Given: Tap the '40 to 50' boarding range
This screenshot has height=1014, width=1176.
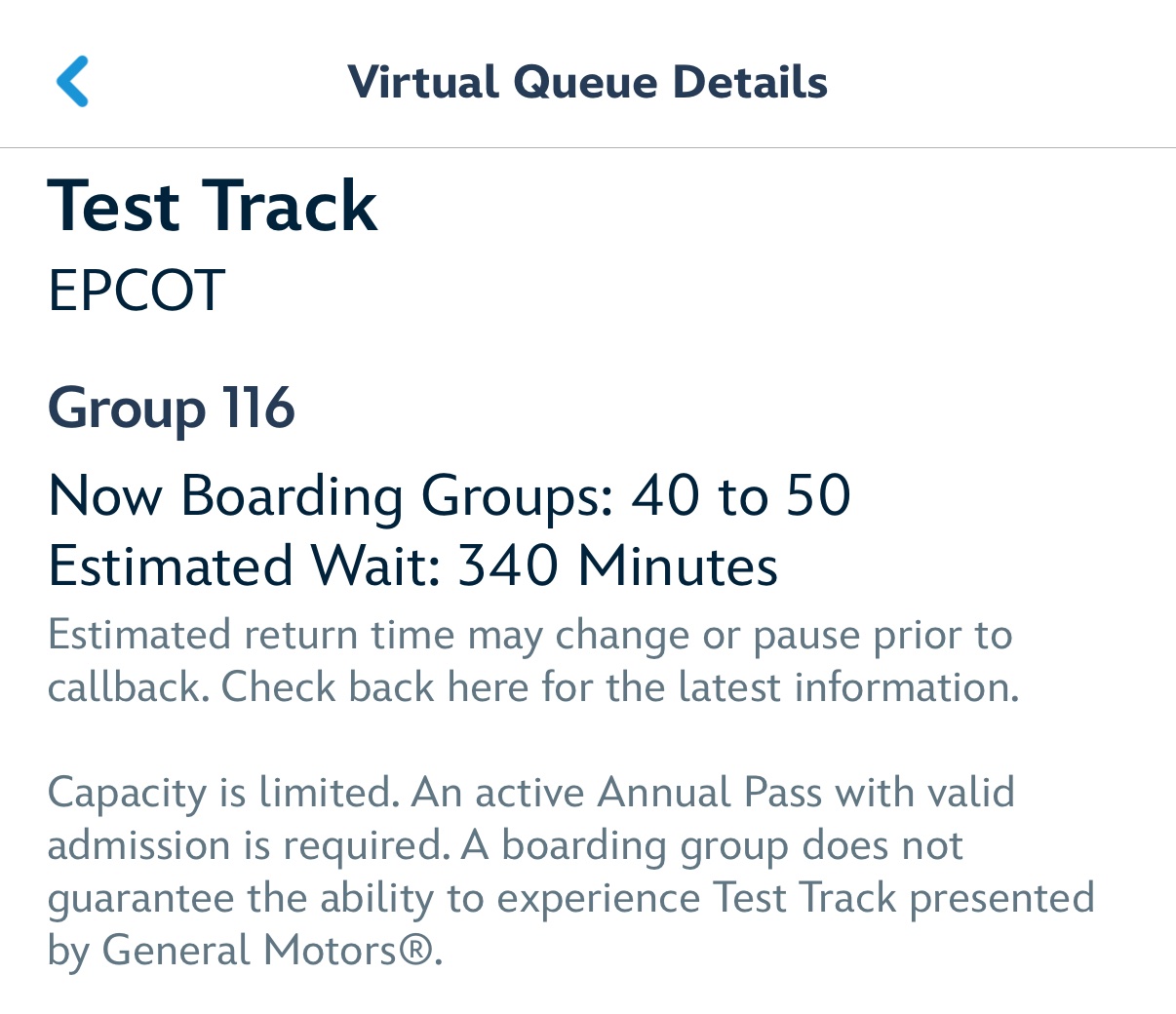Looking at the screenshot, I should [742, 495].
